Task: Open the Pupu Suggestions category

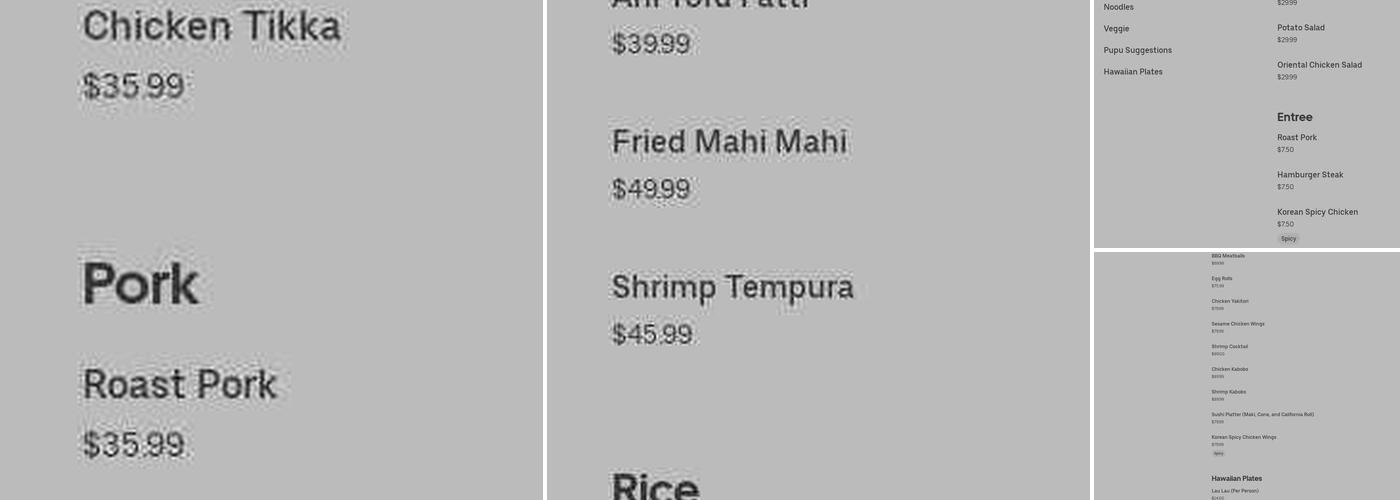Action: coord(1137,50)
